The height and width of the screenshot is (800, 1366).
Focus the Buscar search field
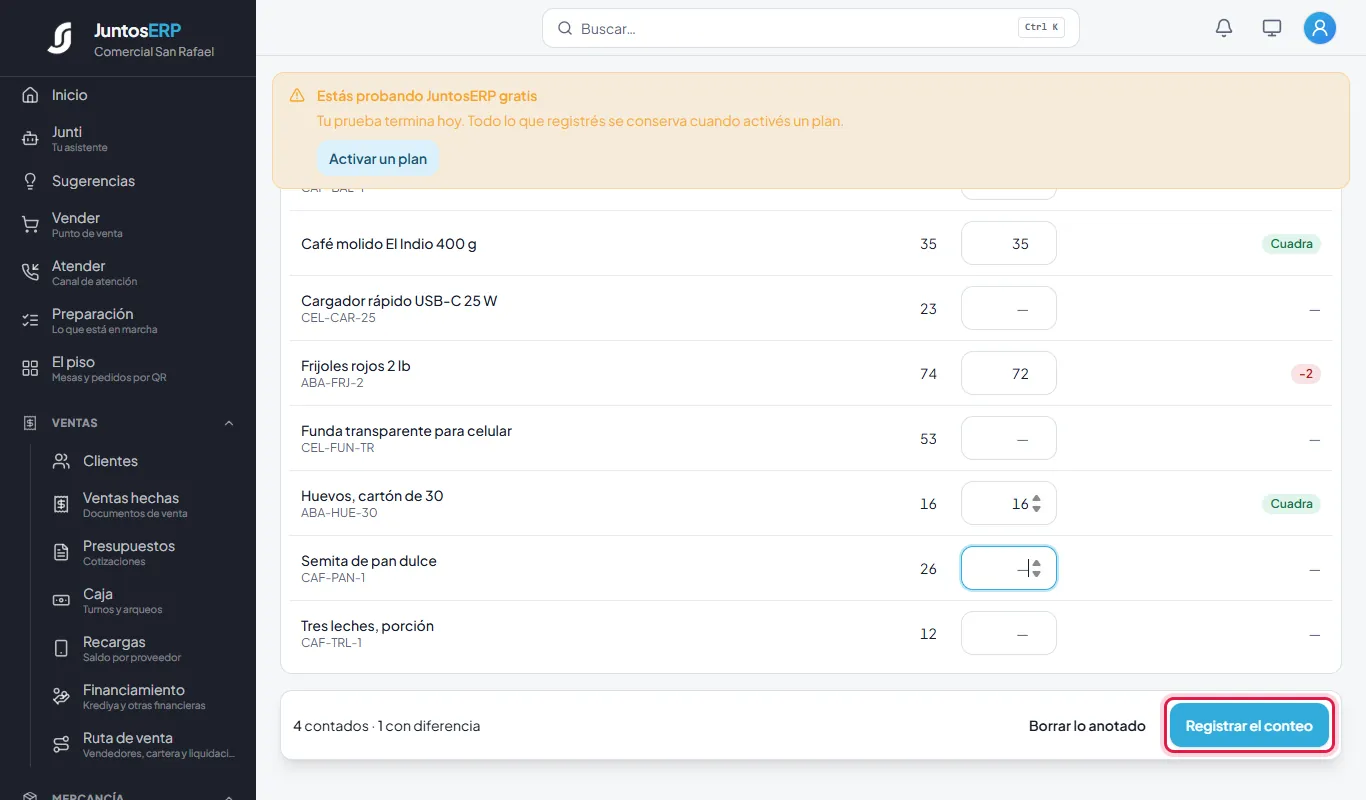[x=811, y=28]
